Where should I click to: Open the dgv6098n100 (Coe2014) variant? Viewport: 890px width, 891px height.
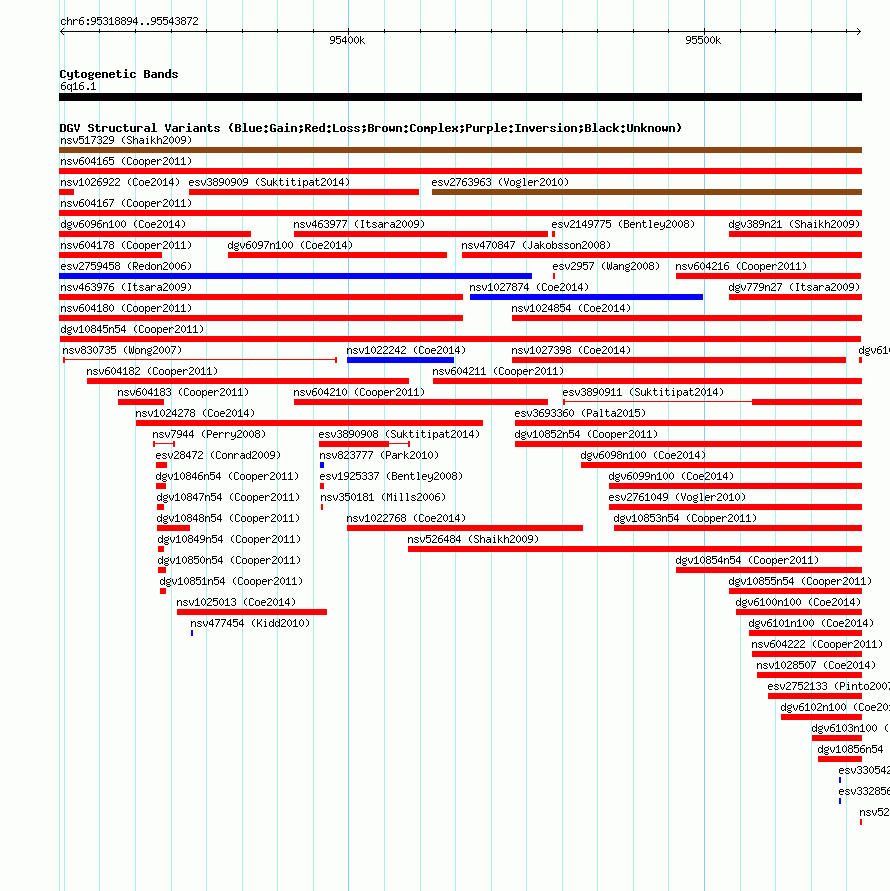click(x=643, y=456)
